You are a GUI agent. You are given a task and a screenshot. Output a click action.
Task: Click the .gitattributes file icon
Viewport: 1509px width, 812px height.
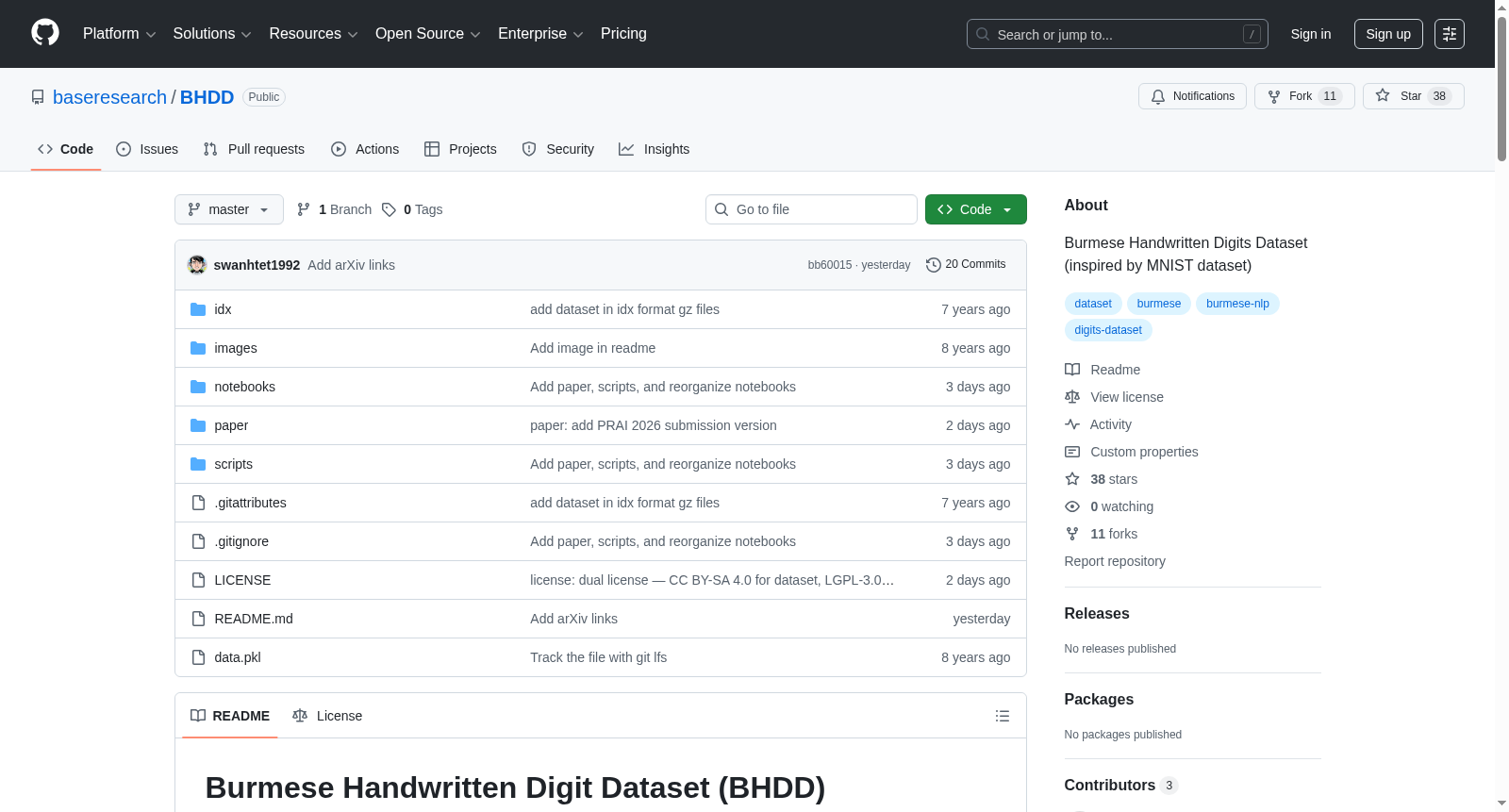pos(198,503)
